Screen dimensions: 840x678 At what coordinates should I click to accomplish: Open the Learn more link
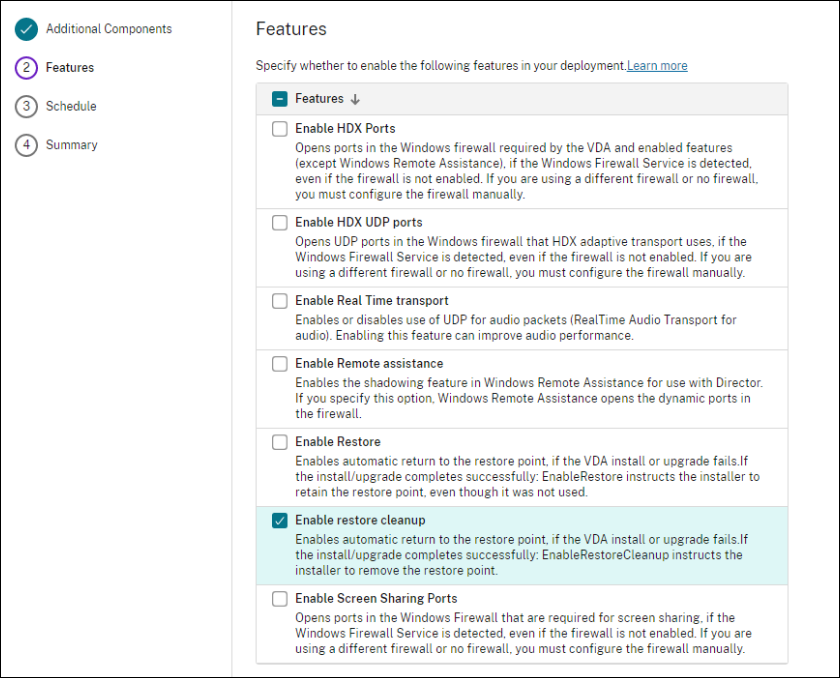click(657, 66)
